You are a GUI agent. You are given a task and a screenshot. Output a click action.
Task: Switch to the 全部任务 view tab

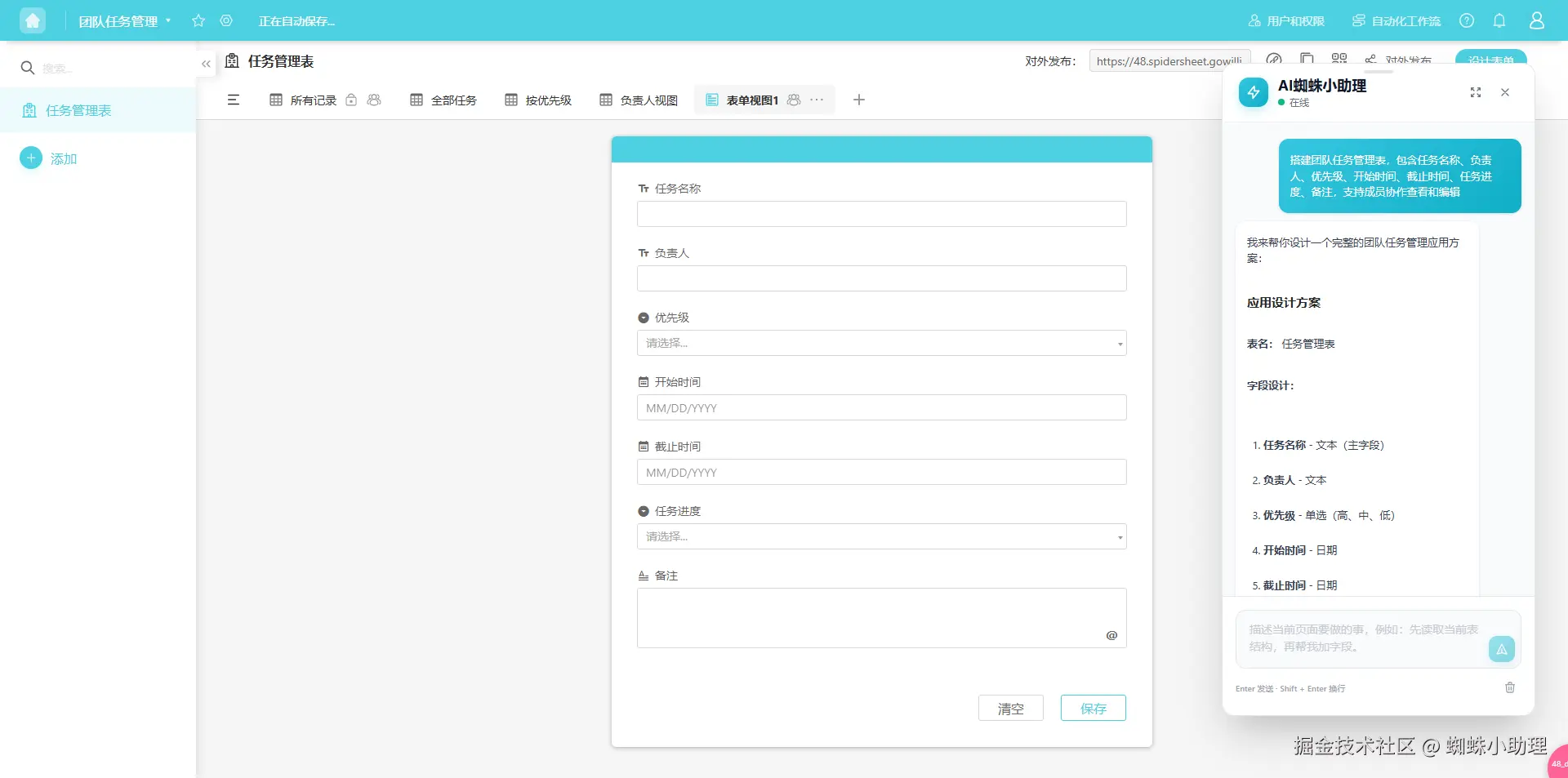click(443, 100)
